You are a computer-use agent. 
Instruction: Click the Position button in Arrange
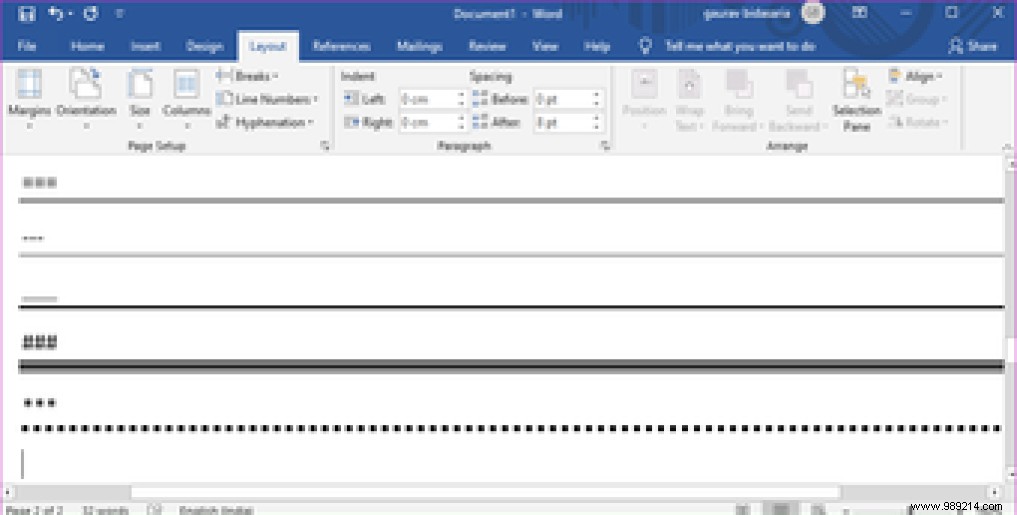pos(644,99)
